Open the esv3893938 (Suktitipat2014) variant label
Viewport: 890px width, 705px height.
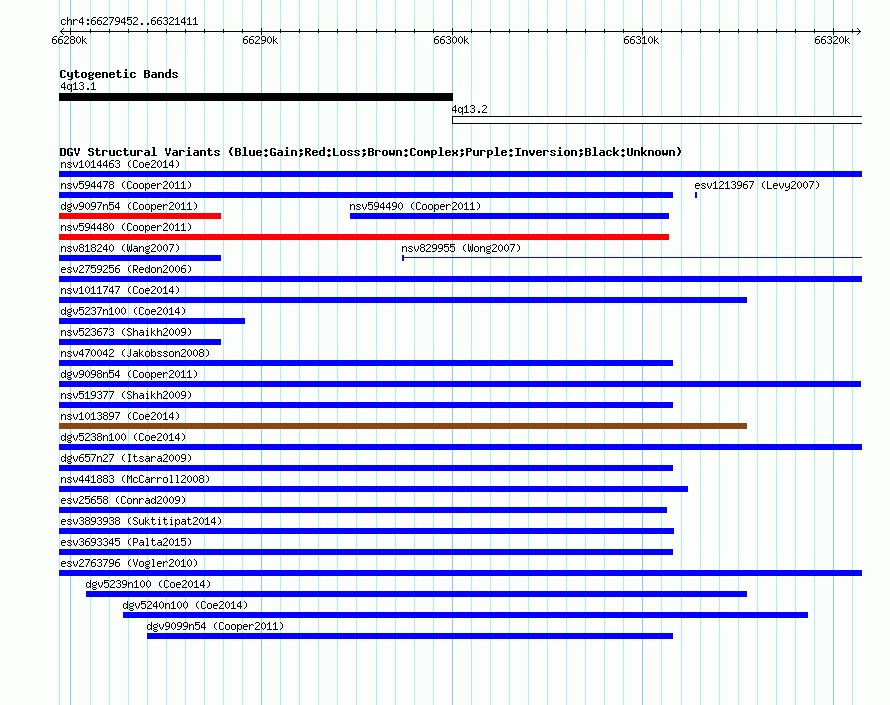pyautogui.click(x=141, y=521)
